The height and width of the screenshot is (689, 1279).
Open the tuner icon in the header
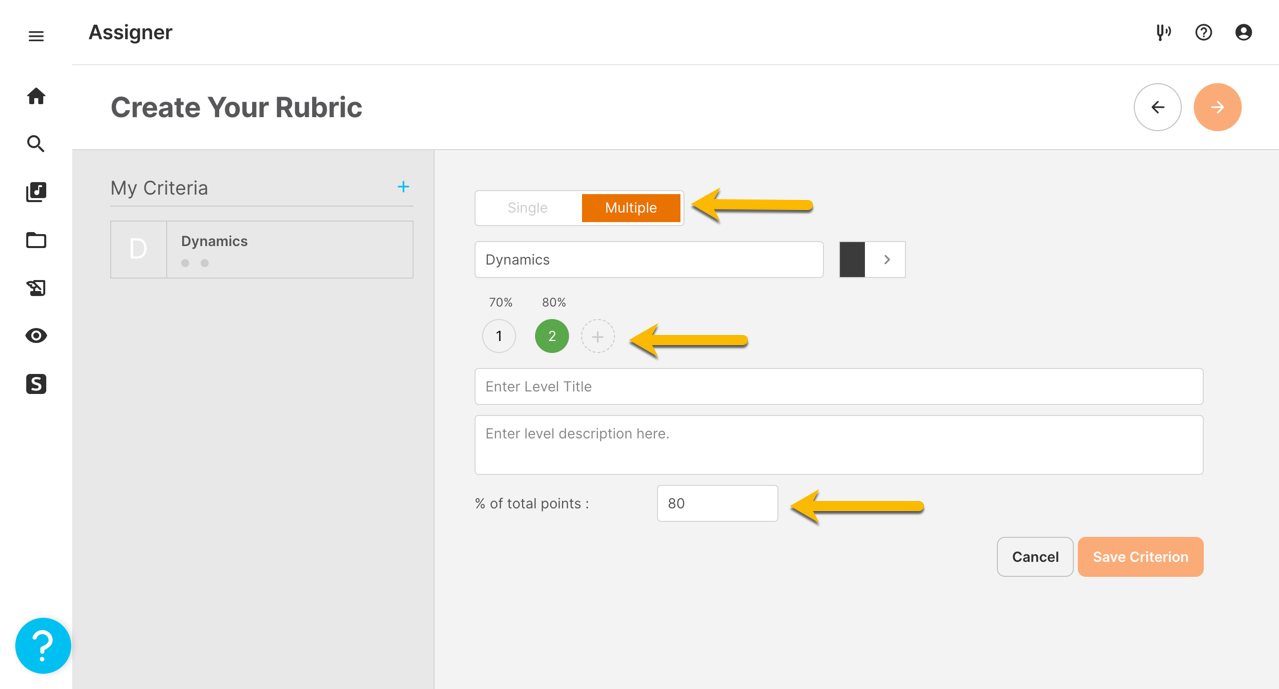click(x=1163, y=32)
